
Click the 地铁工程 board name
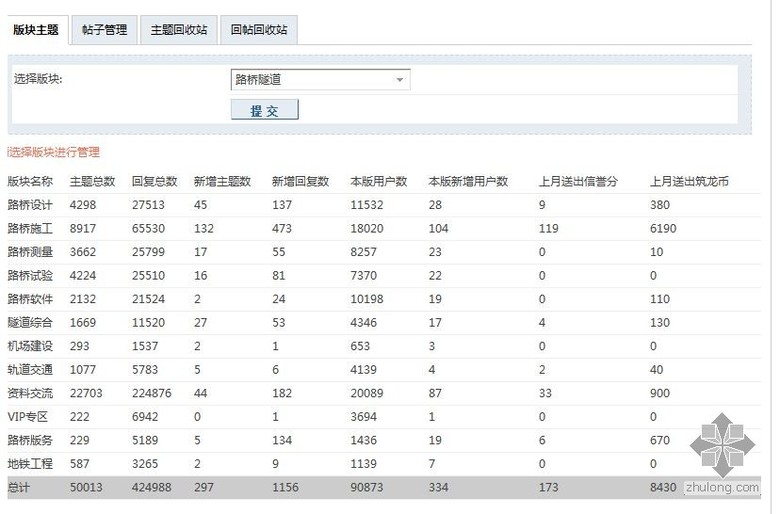click(30, 464)
